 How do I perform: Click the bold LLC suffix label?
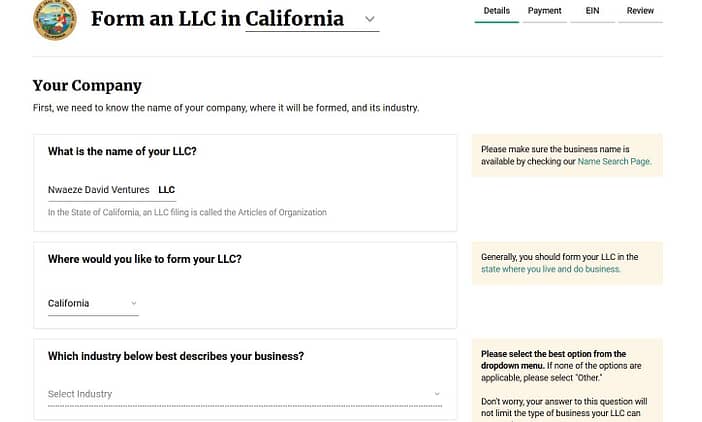167,190
